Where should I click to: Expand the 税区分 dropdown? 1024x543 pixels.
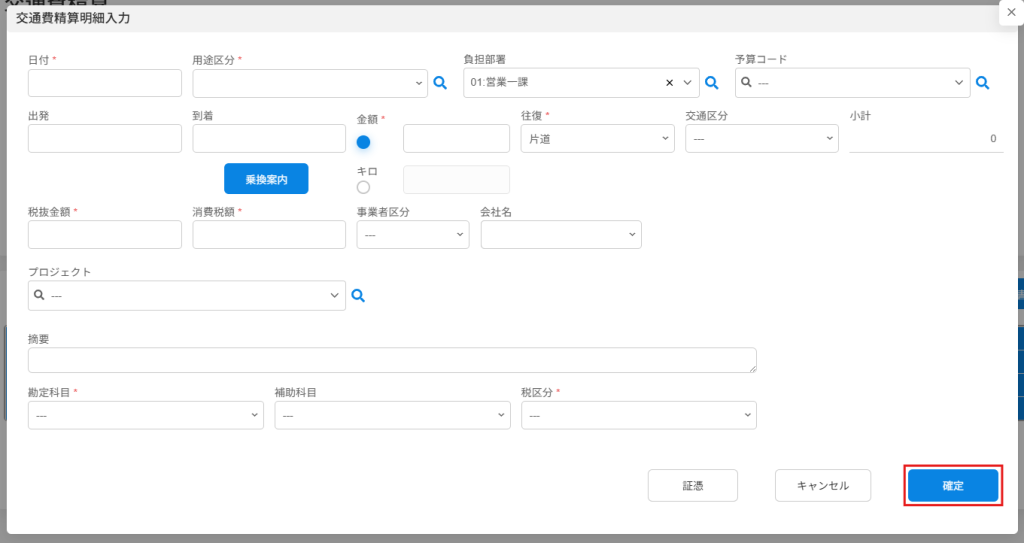[638, 415]
